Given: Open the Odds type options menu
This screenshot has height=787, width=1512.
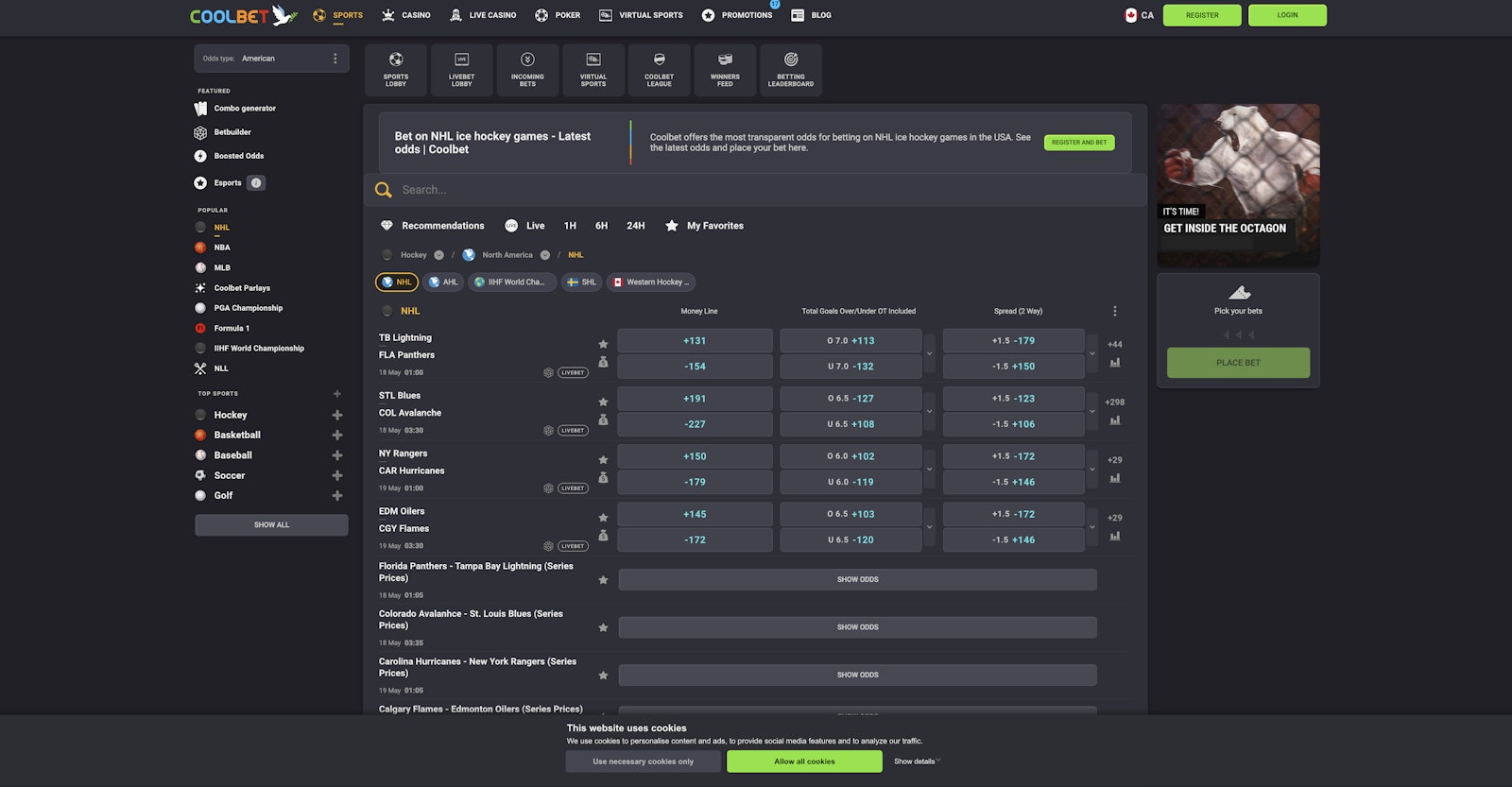Looking at the screenshot, I should click(x=335, y=59).
